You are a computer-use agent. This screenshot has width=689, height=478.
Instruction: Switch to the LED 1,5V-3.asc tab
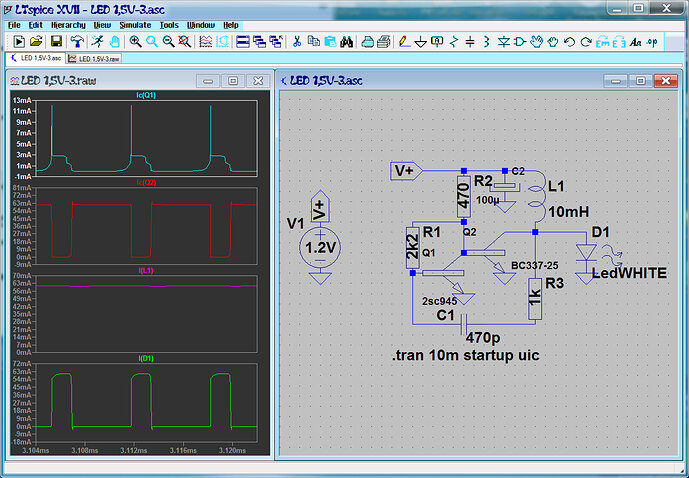(x=36, y=58)
